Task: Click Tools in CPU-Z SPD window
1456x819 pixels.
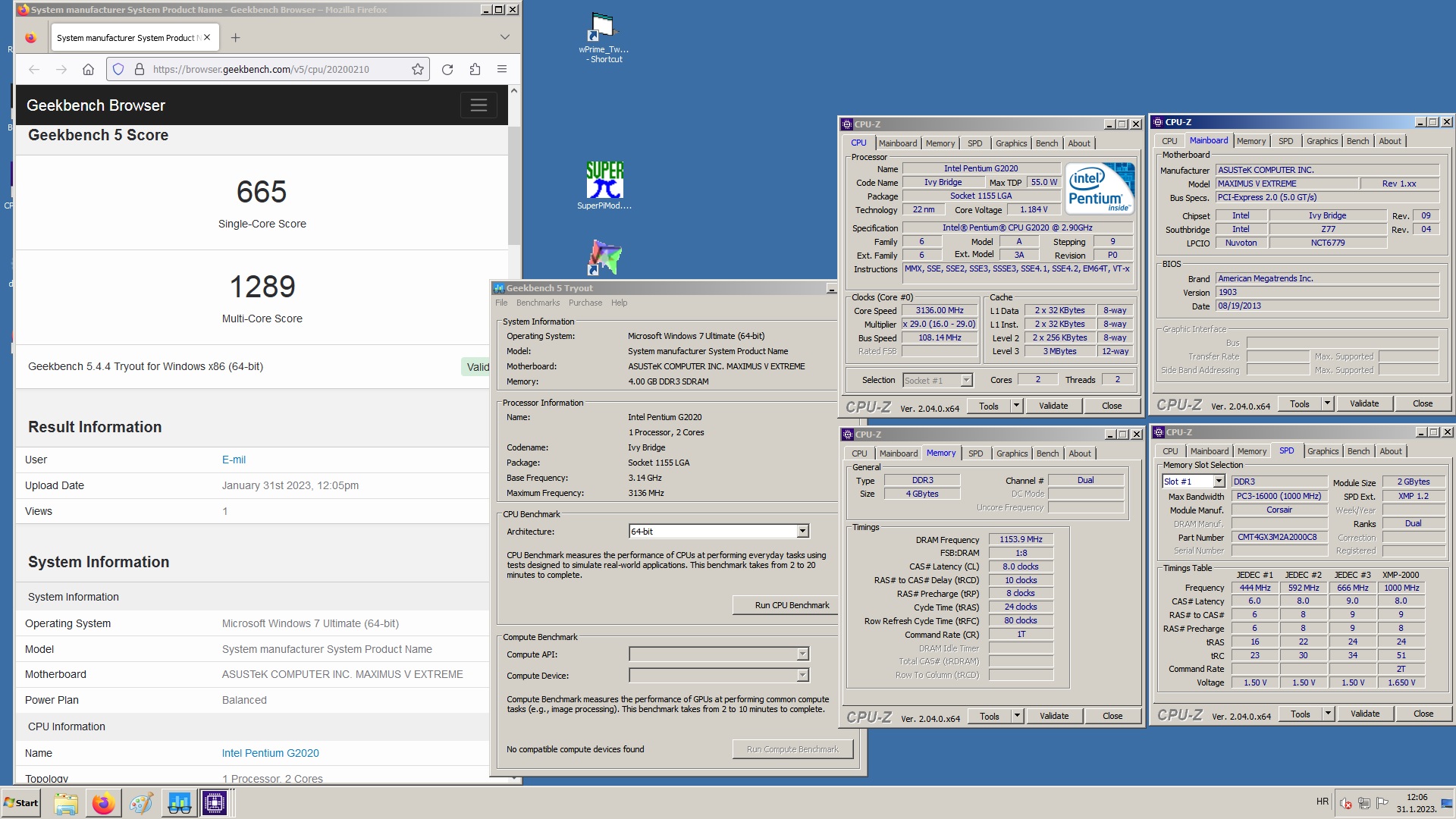Action: click(1301, 714)
